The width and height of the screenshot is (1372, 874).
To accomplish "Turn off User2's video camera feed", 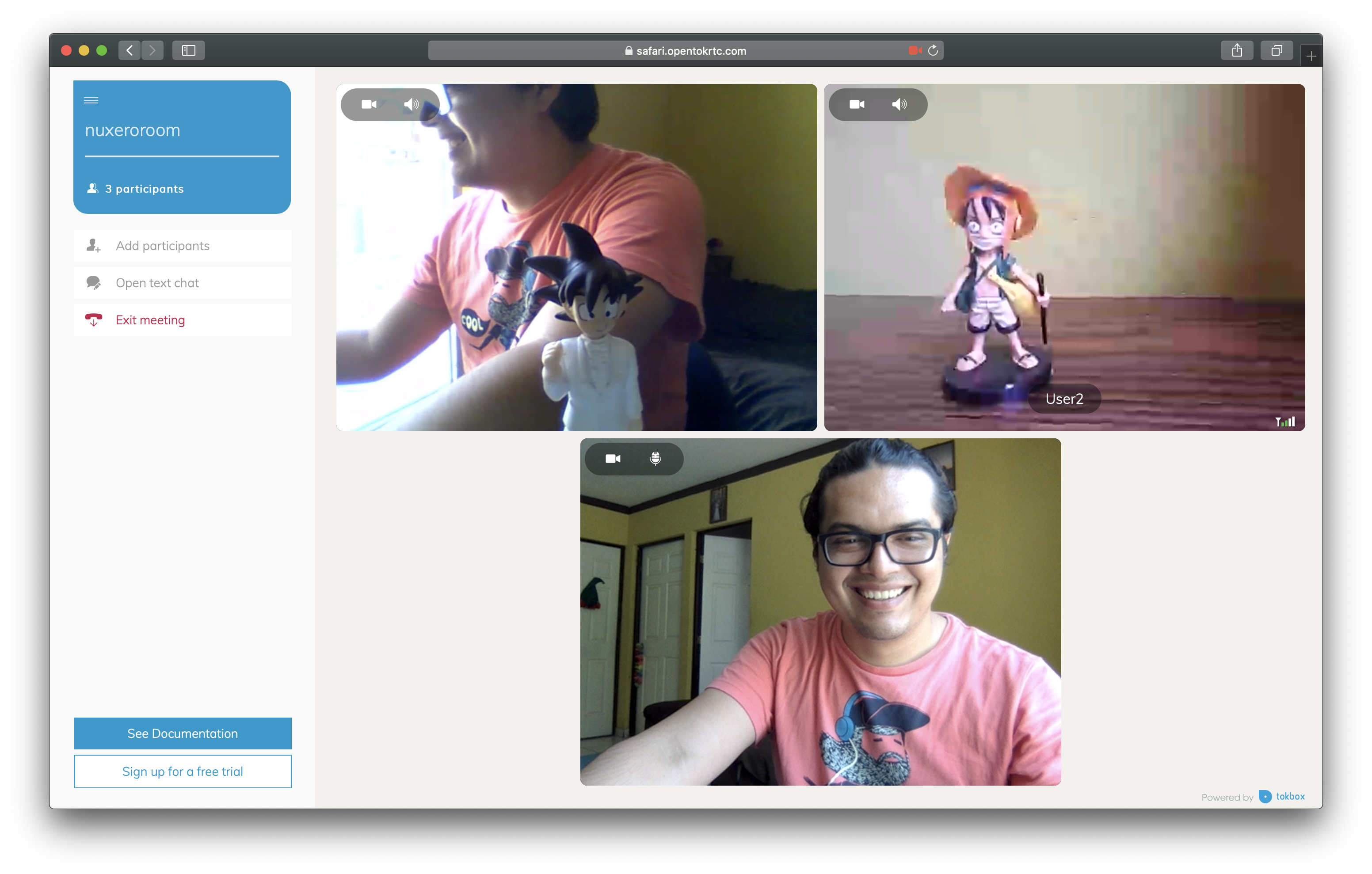I will (x=856, y=104).
